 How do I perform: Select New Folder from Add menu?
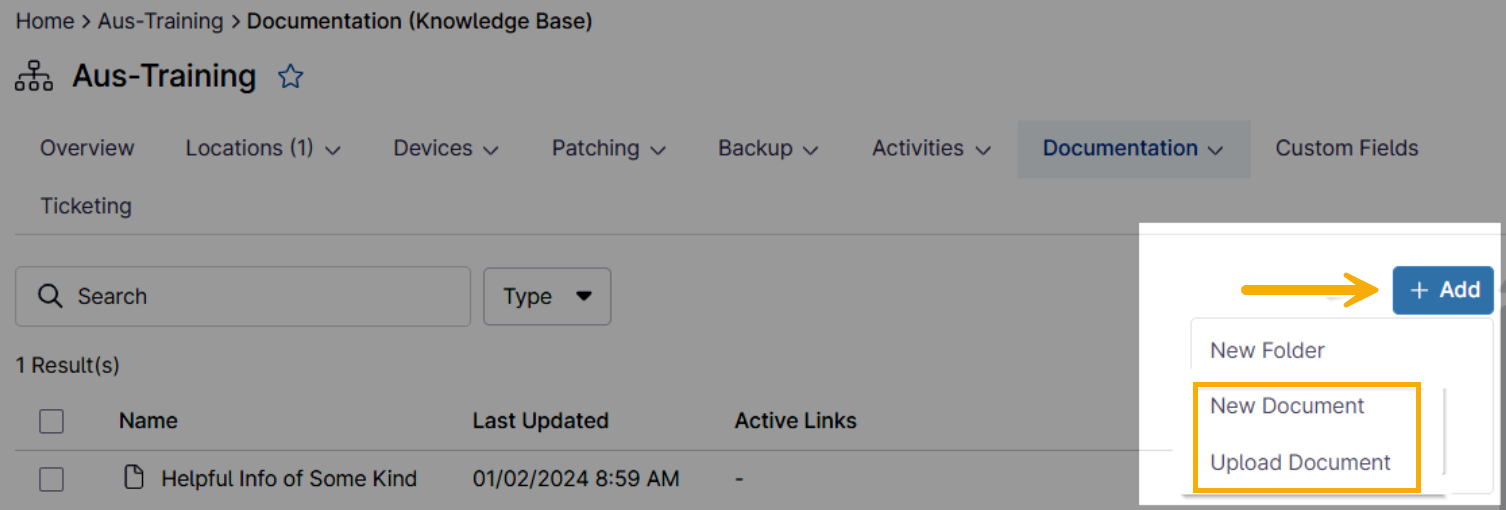(x=1267, y=351)
